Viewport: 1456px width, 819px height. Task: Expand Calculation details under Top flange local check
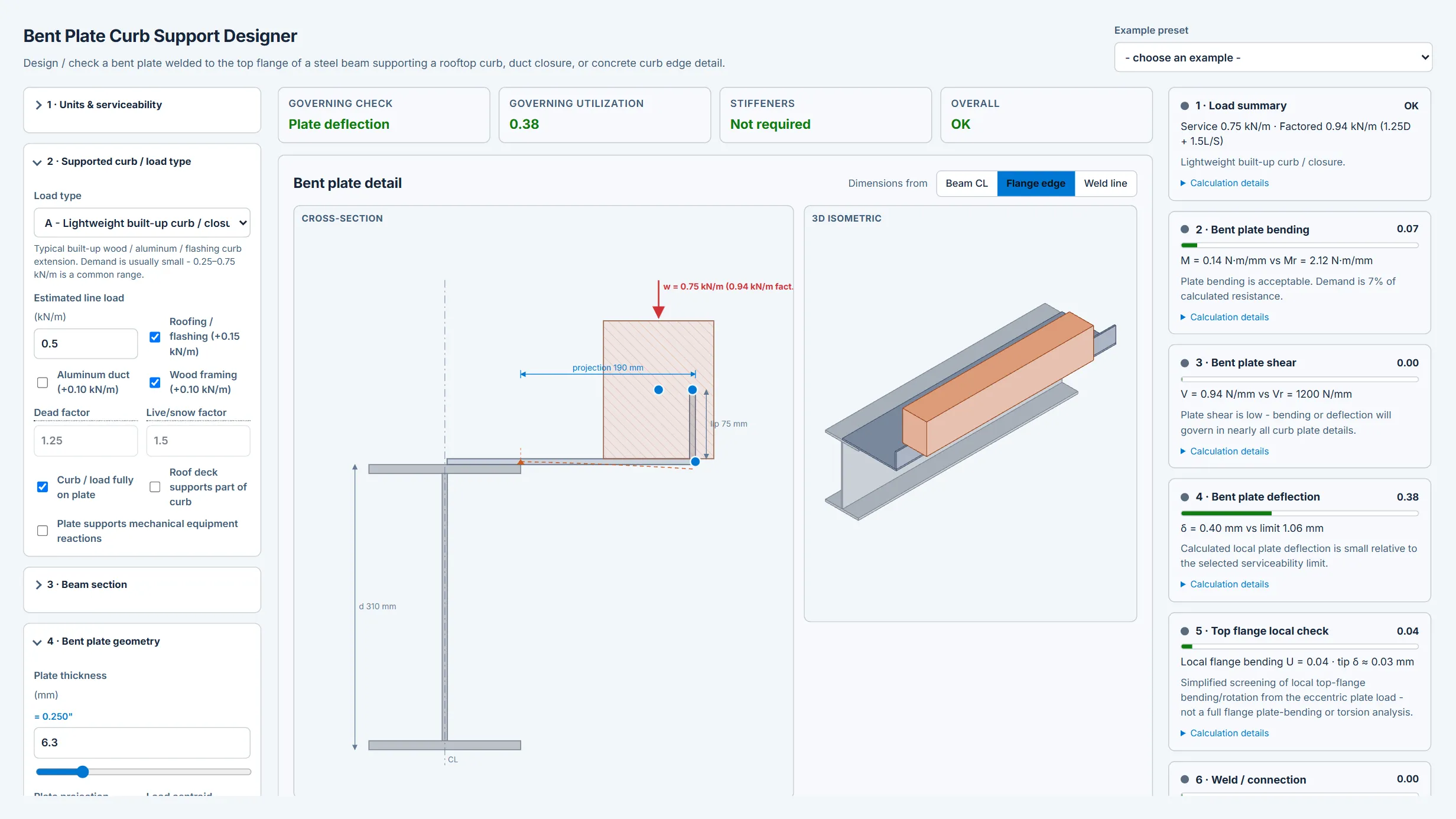coord(1224,733)
